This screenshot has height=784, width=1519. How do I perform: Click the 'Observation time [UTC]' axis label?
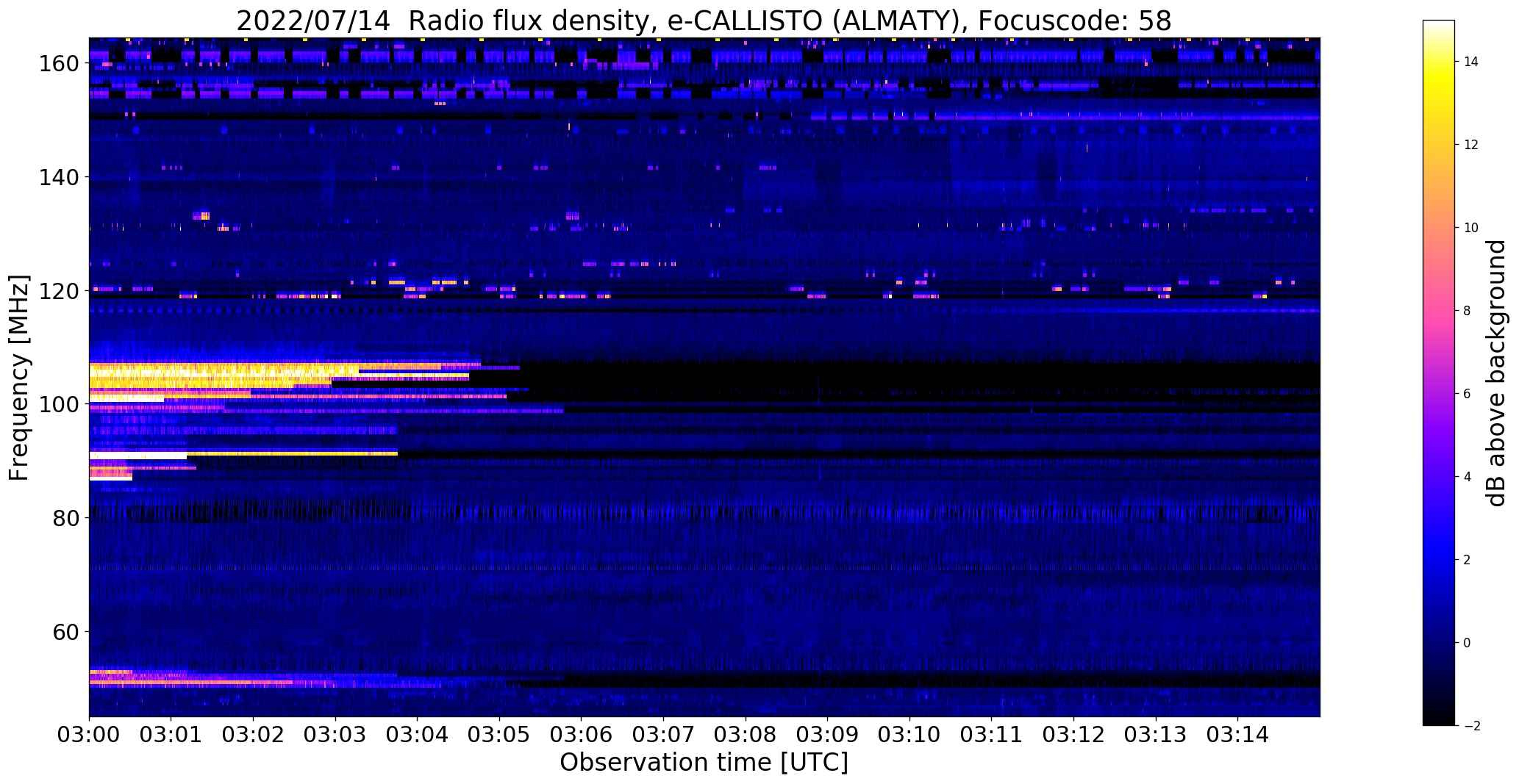coord(704,763)
